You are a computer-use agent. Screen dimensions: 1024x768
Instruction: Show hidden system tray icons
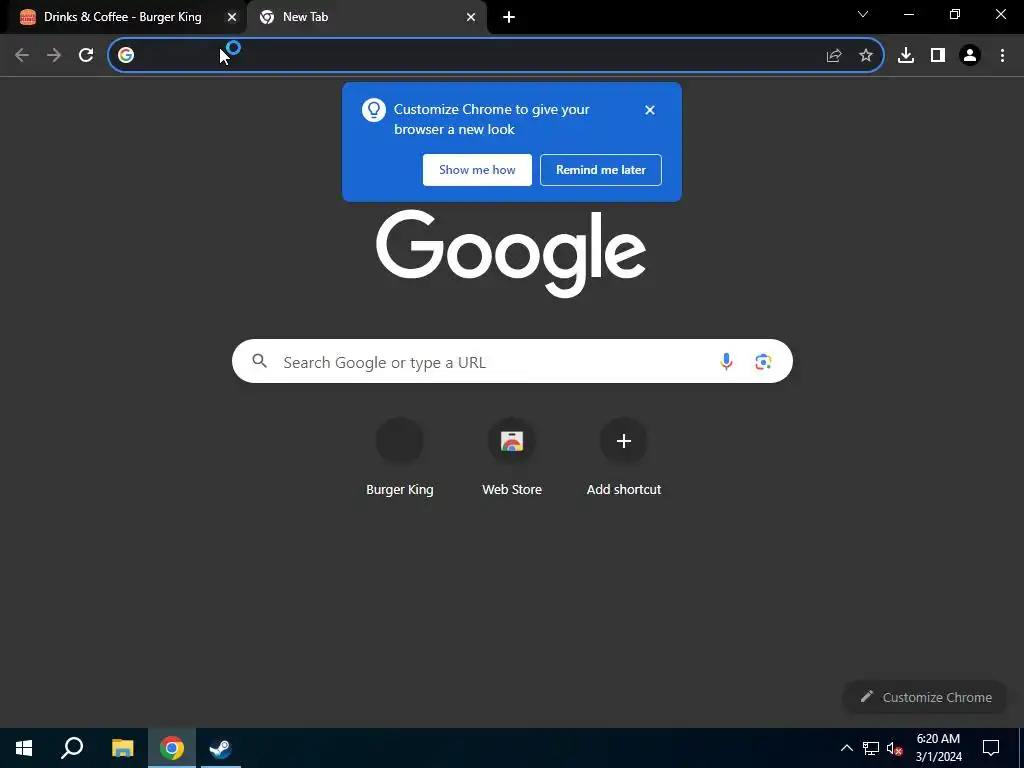point(846,748)
